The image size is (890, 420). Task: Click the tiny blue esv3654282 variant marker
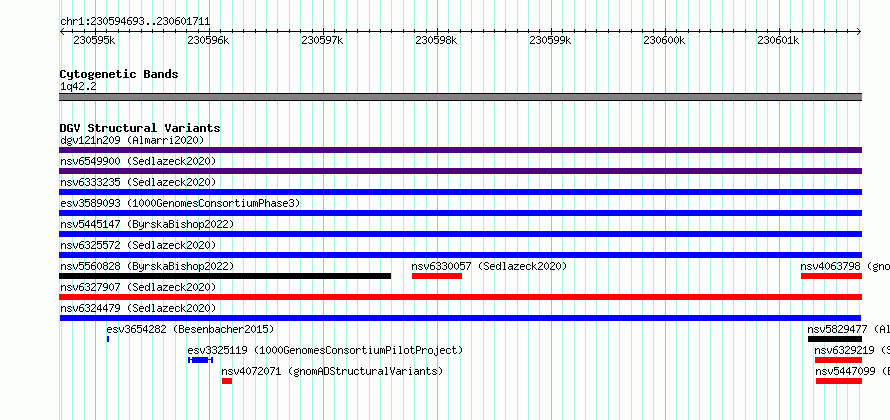[x=108, y=339]
